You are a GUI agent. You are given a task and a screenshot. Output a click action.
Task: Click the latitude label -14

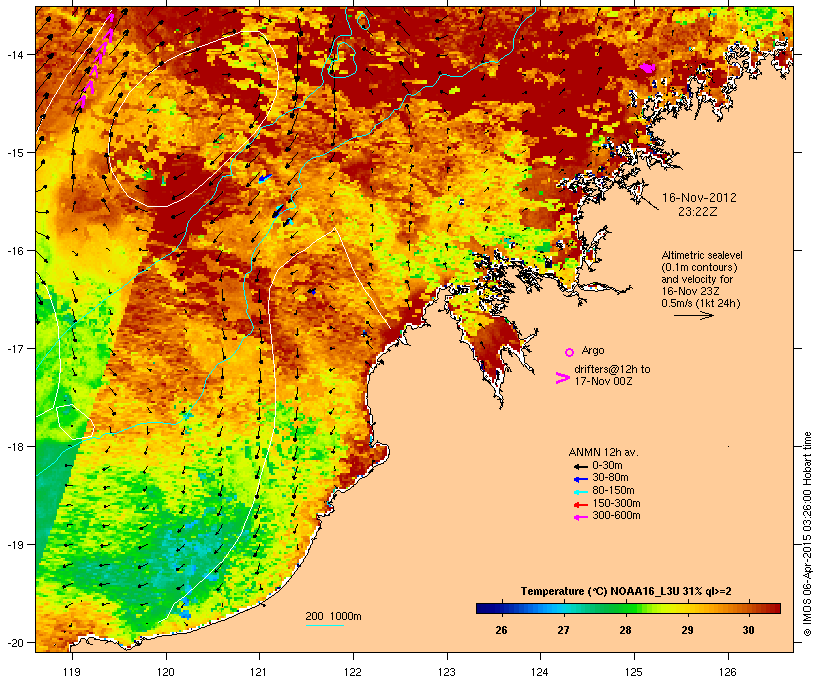(x=14, y=54)
